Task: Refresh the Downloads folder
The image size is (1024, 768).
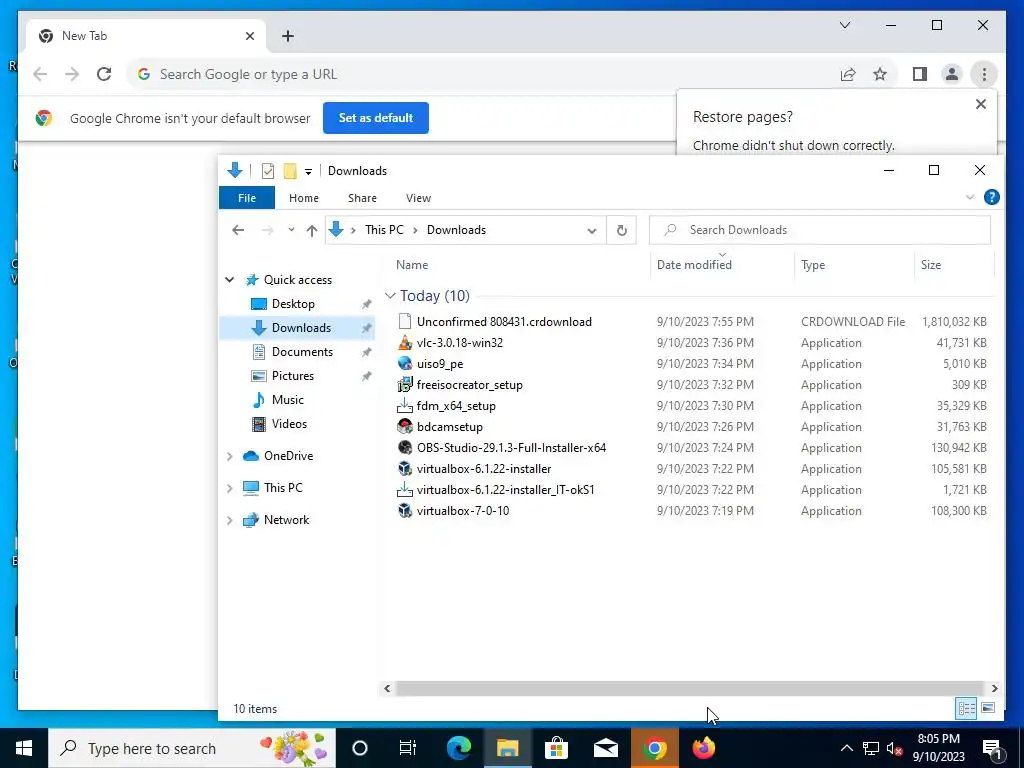Action: click(x=622, y=230)
